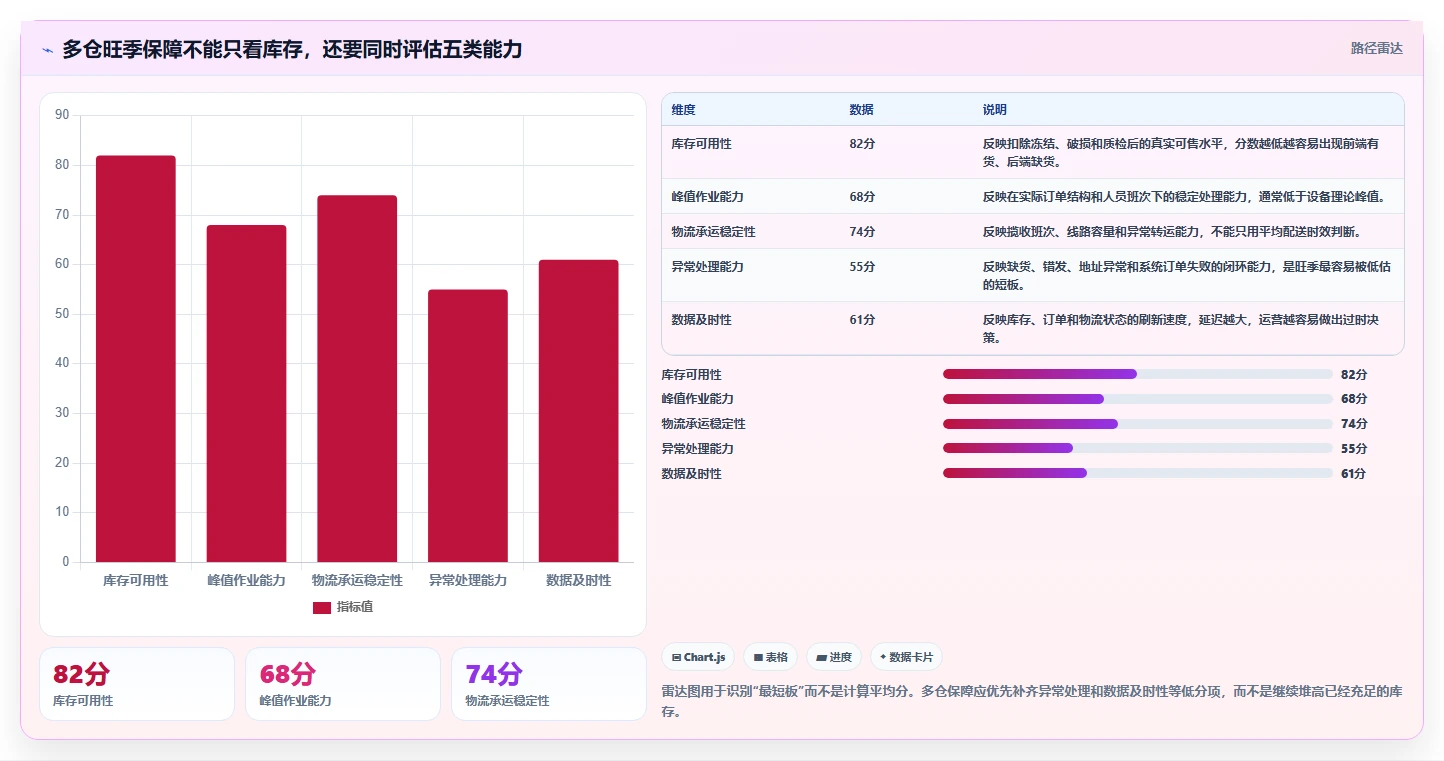
Task: Click the 68分 value in the table
Action: tap(862, 196)
